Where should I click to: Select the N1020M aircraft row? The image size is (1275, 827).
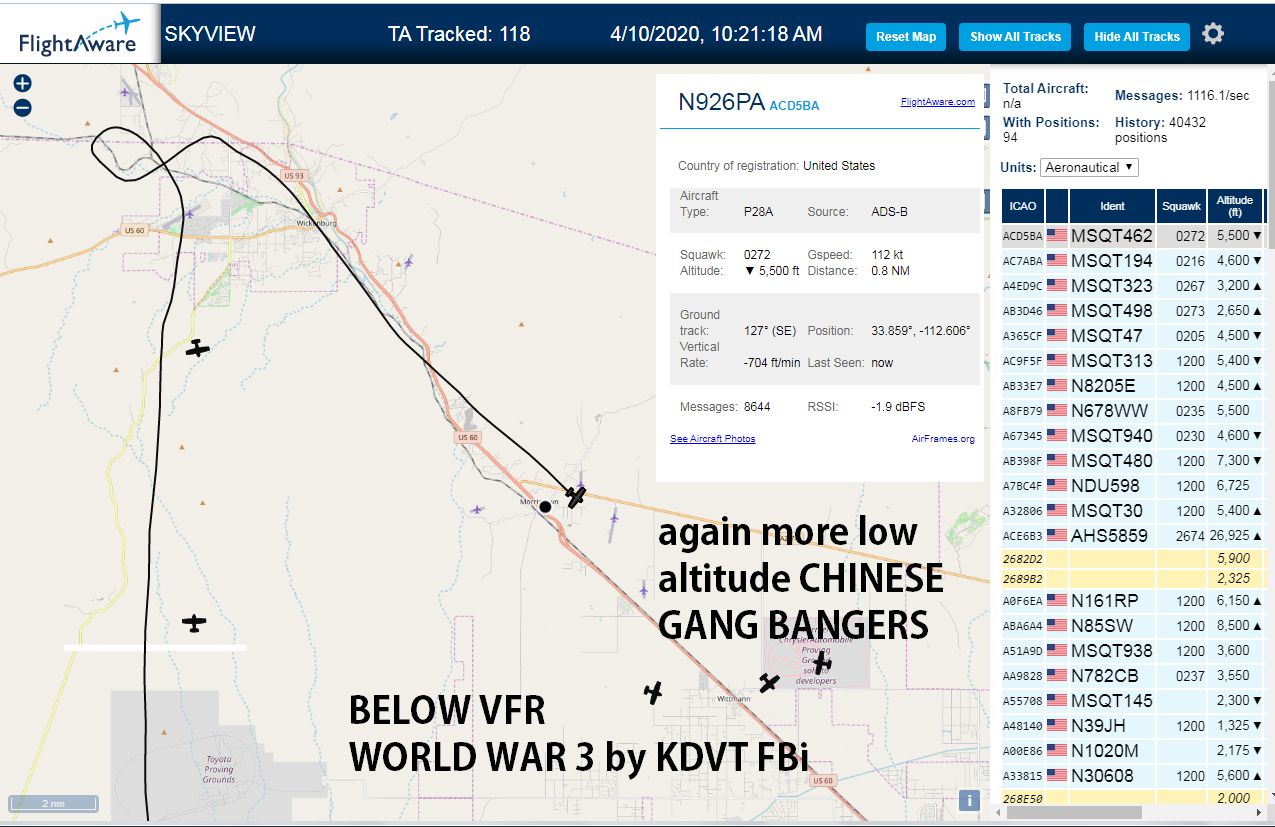point(1134,751)
